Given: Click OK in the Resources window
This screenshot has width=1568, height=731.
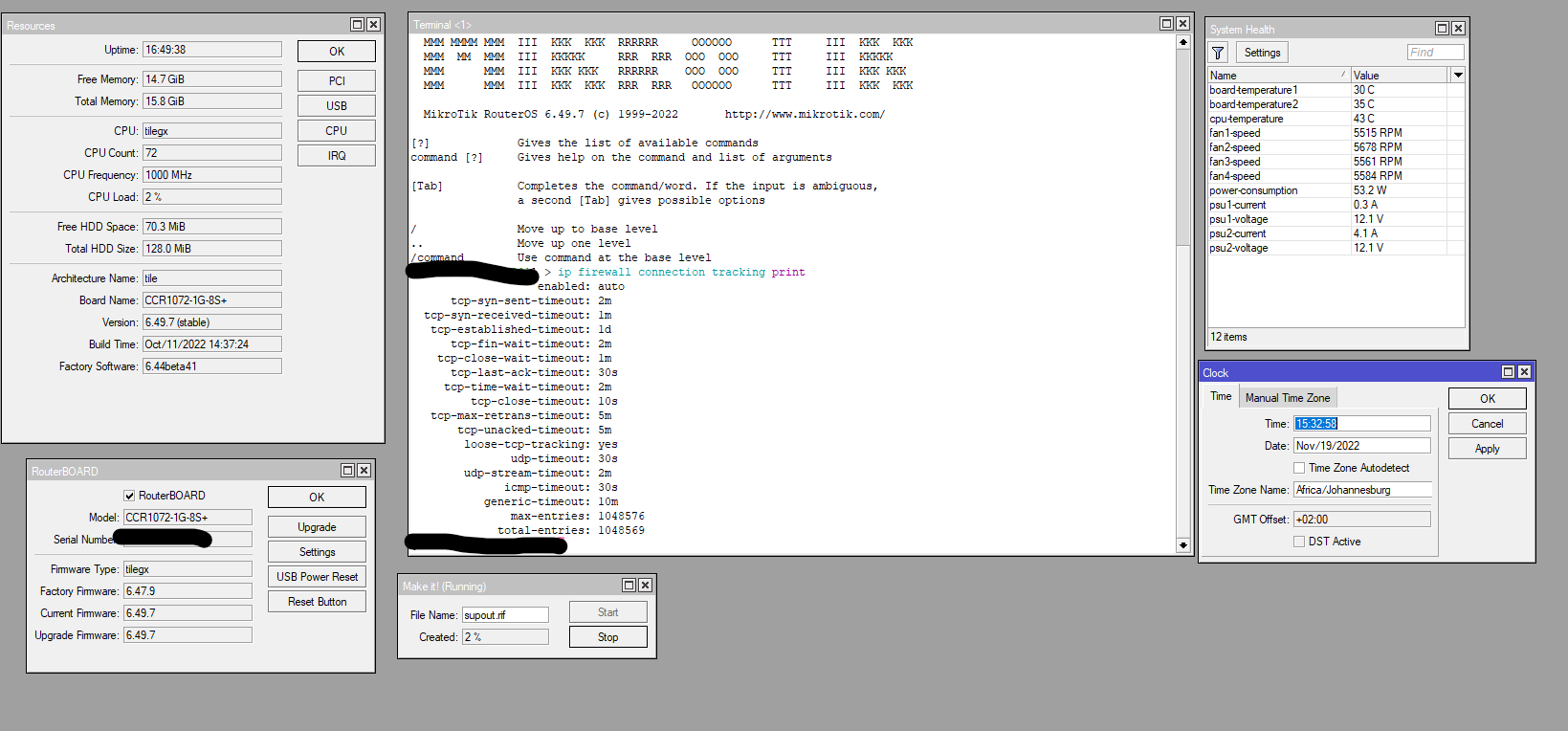Looking at the screenshot, I should [x=337, y=52].
